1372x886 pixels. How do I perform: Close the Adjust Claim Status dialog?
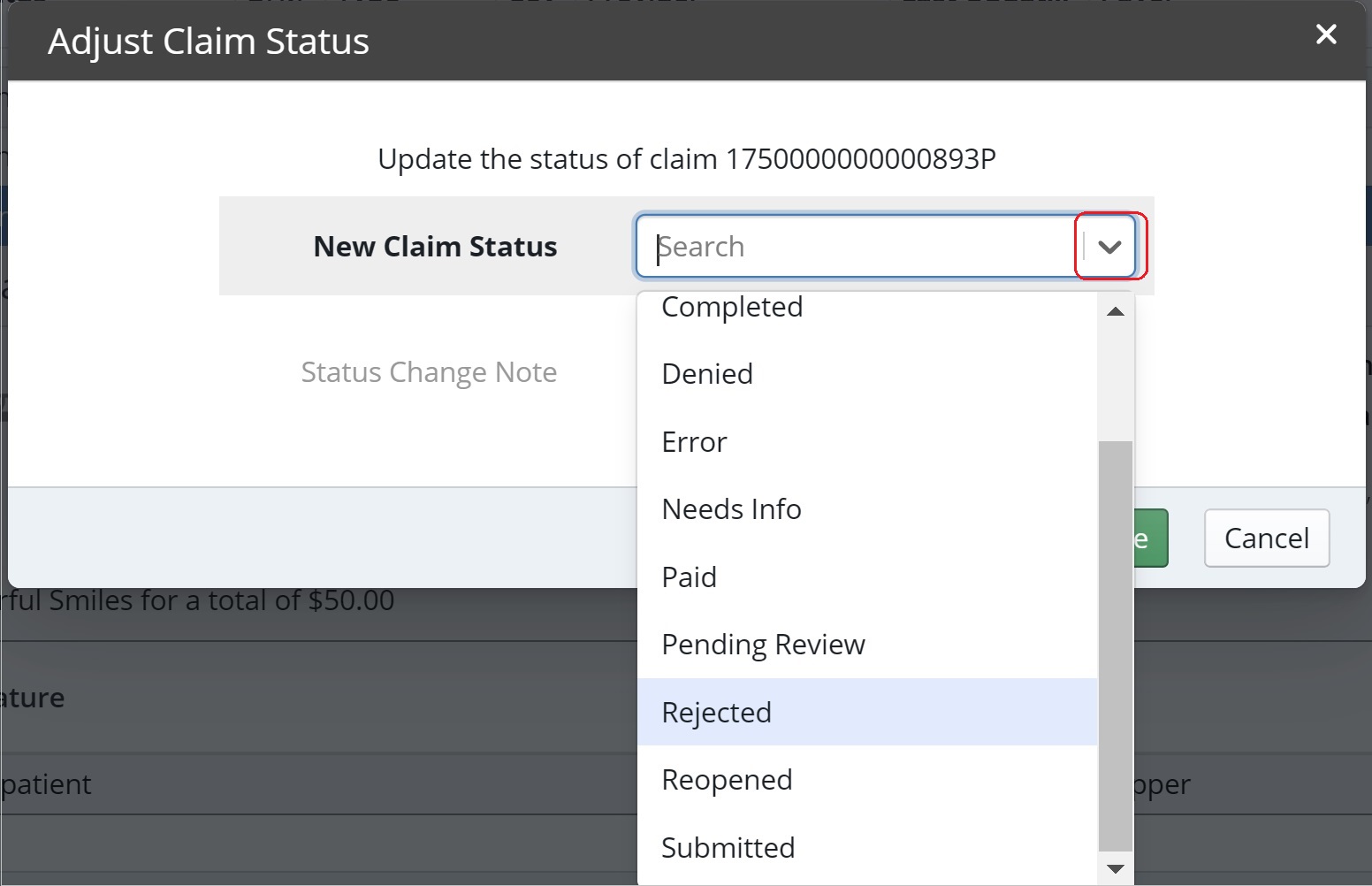[1325, 34]
